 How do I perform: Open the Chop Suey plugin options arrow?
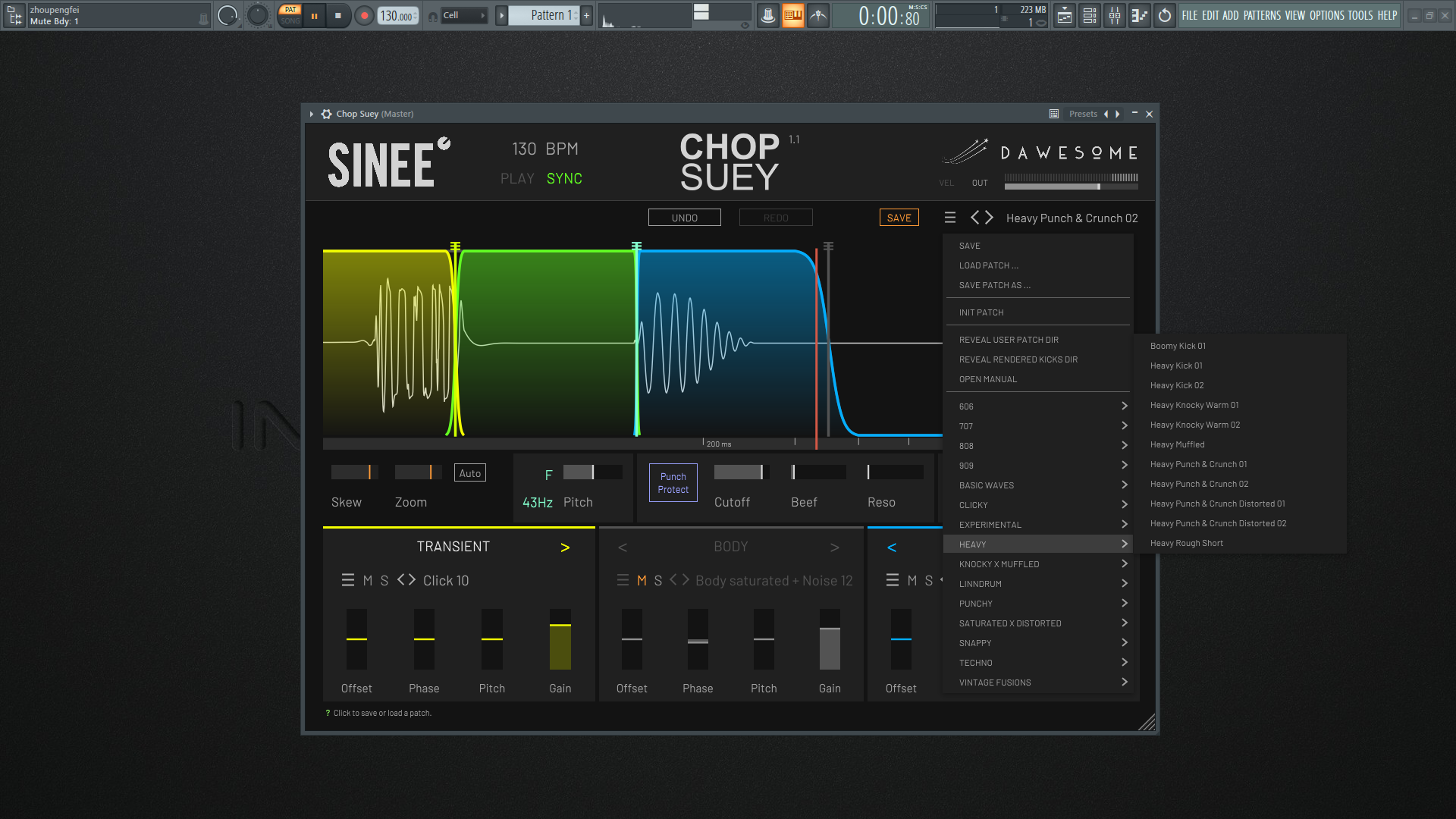coord(312,114)
